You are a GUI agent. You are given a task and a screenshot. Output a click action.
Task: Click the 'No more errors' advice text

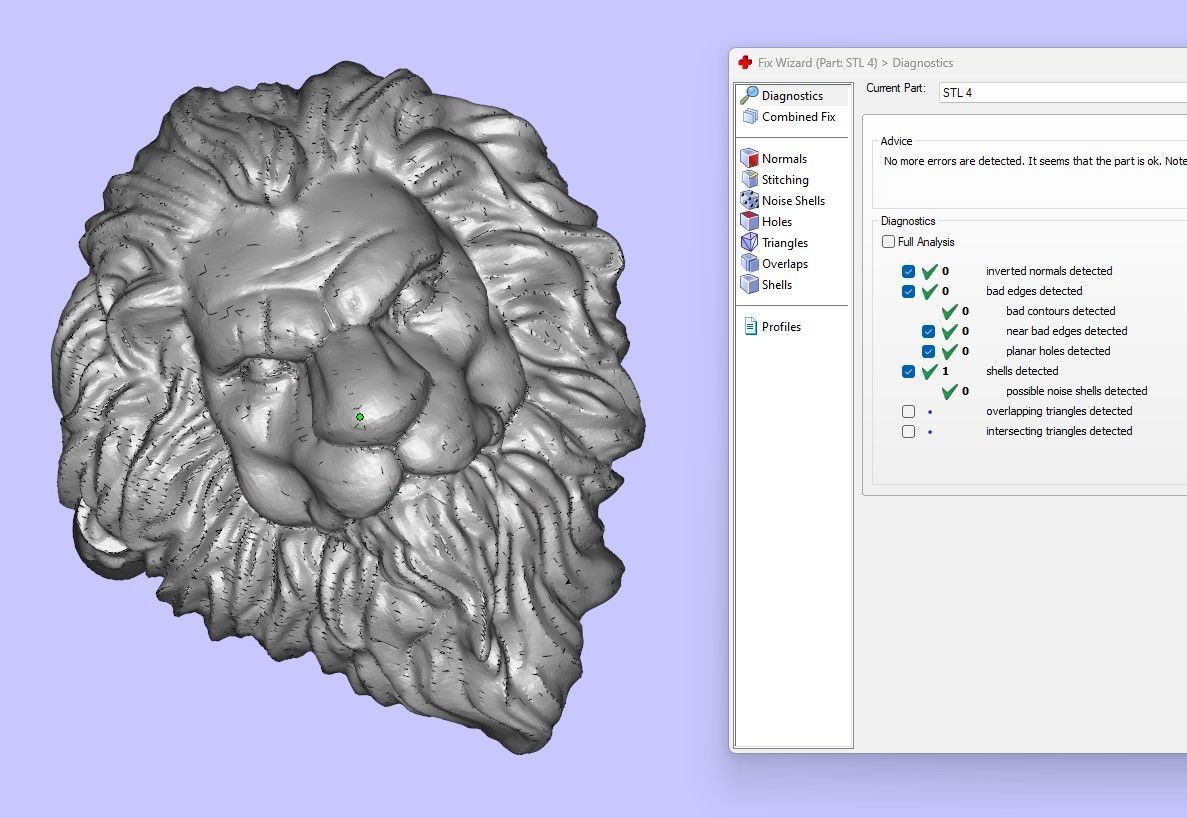coord(1034,161)
